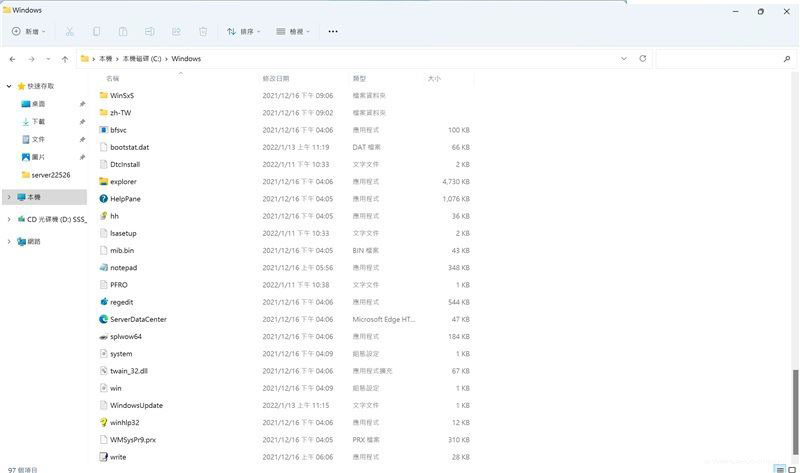Open the 排序 (Sort) dropdown menu
The width and height of the screenshot is (800, 473).
(243, 31)
